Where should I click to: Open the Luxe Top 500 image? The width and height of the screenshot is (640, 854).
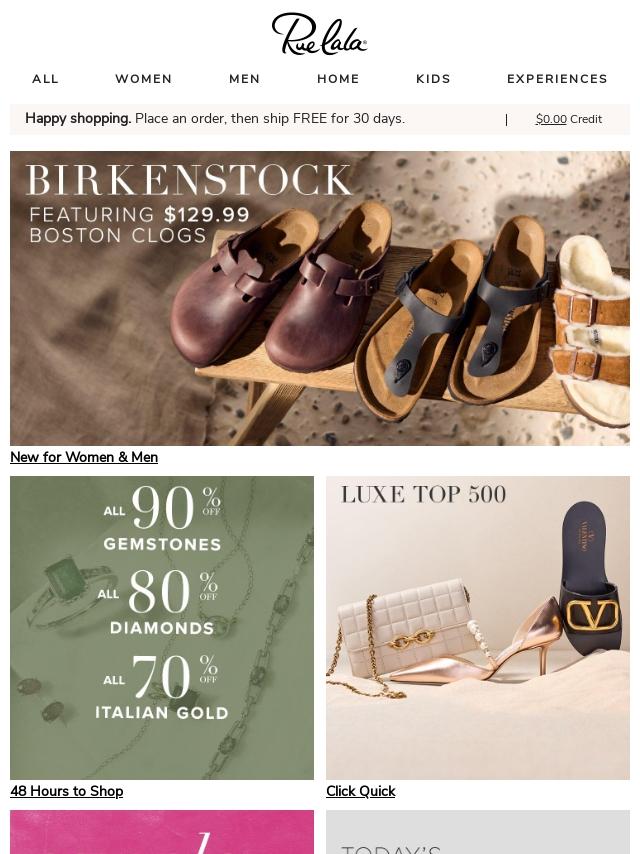(x=478, y=627)
